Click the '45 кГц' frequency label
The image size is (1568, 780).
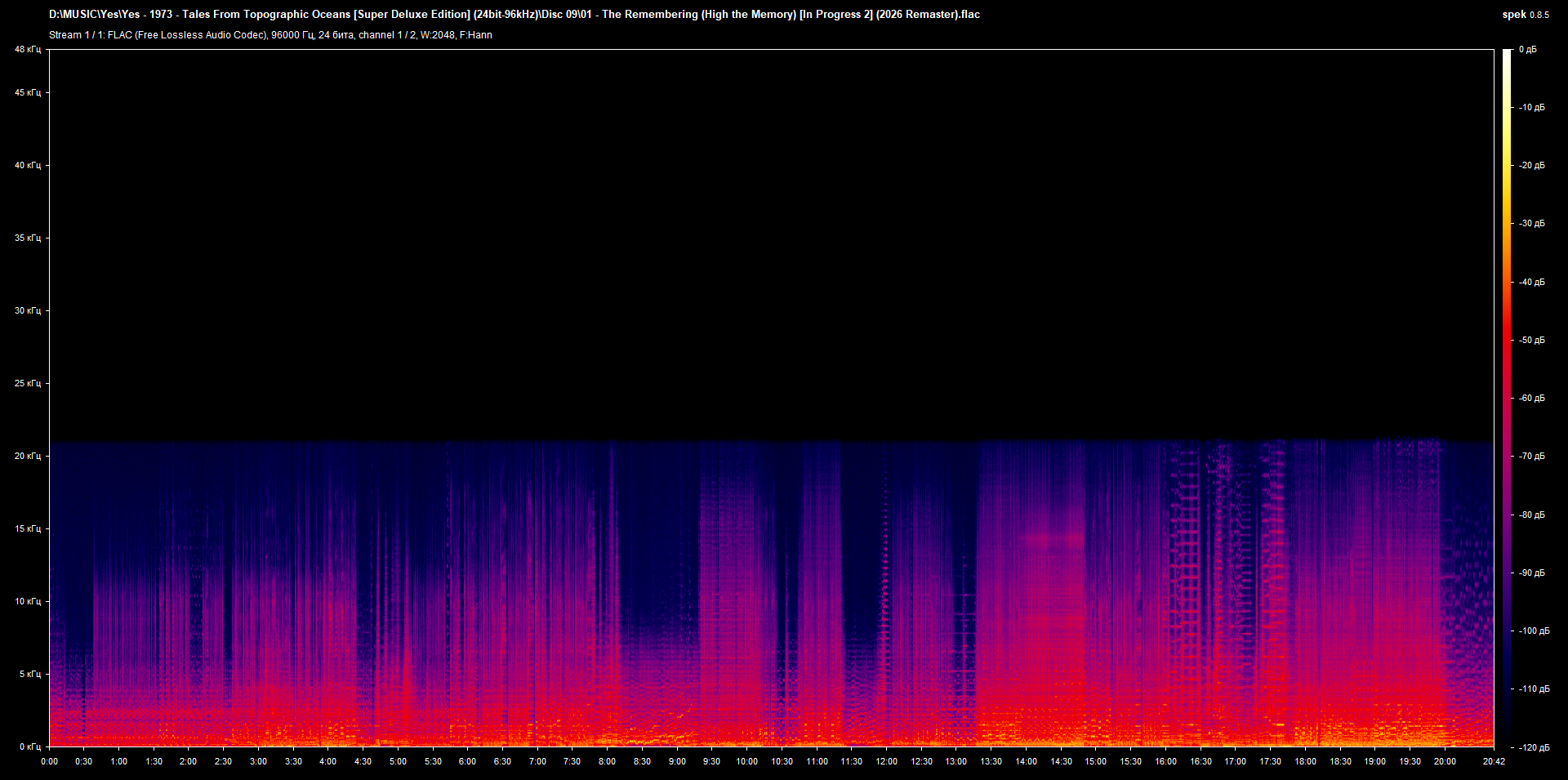[x=28, y=92]
